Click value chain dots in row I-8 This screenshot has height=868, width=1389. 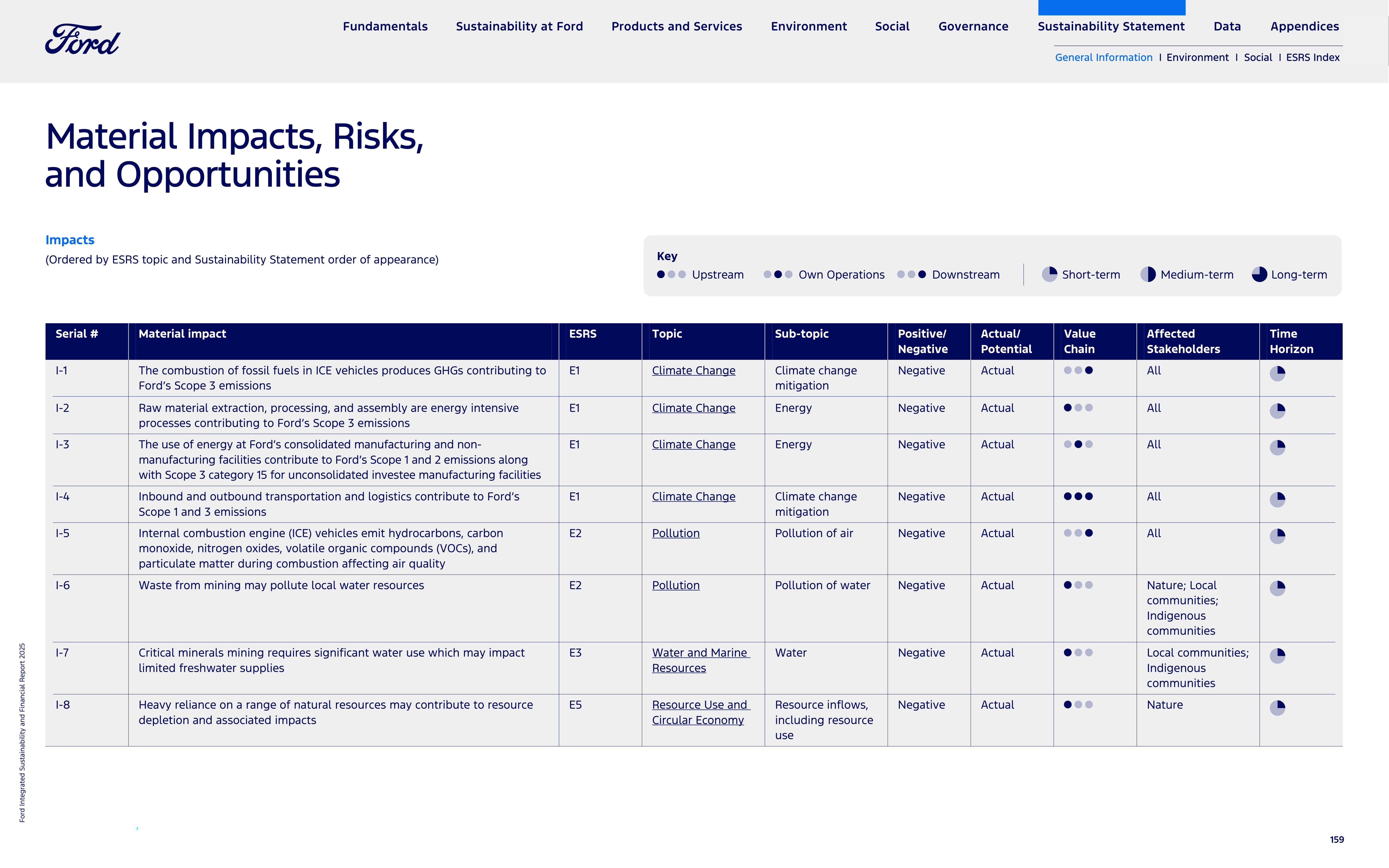(1078, 705)
